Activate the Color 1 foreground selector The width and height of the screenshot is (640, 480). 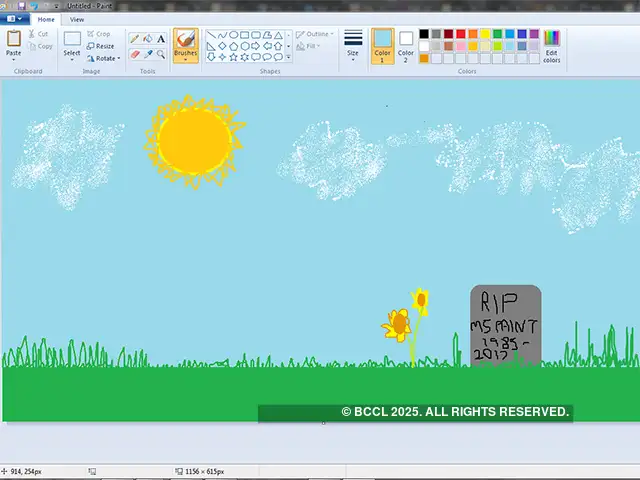point(383,45)
